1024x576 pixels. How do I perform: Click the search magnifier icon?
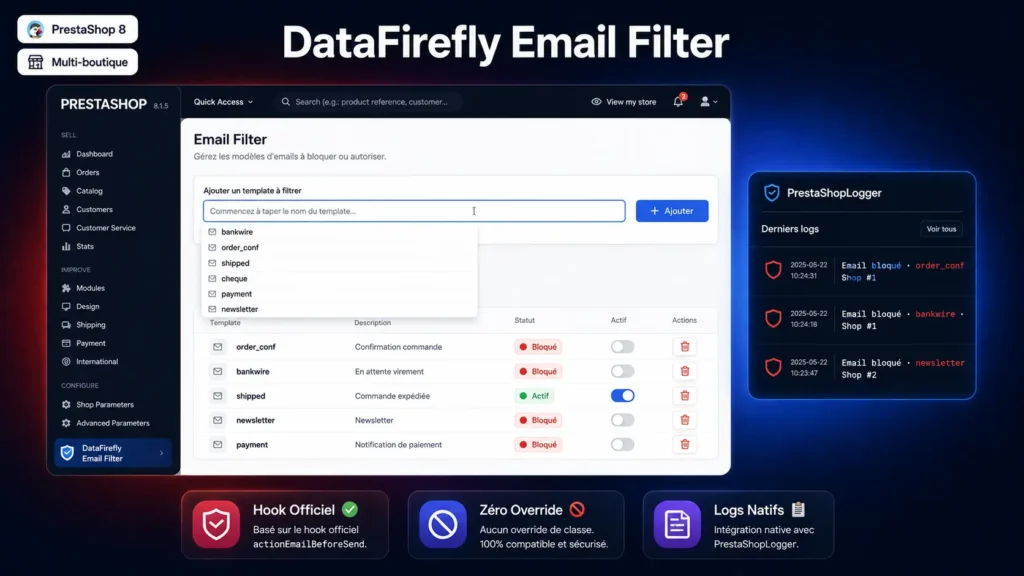click(285, 102)
